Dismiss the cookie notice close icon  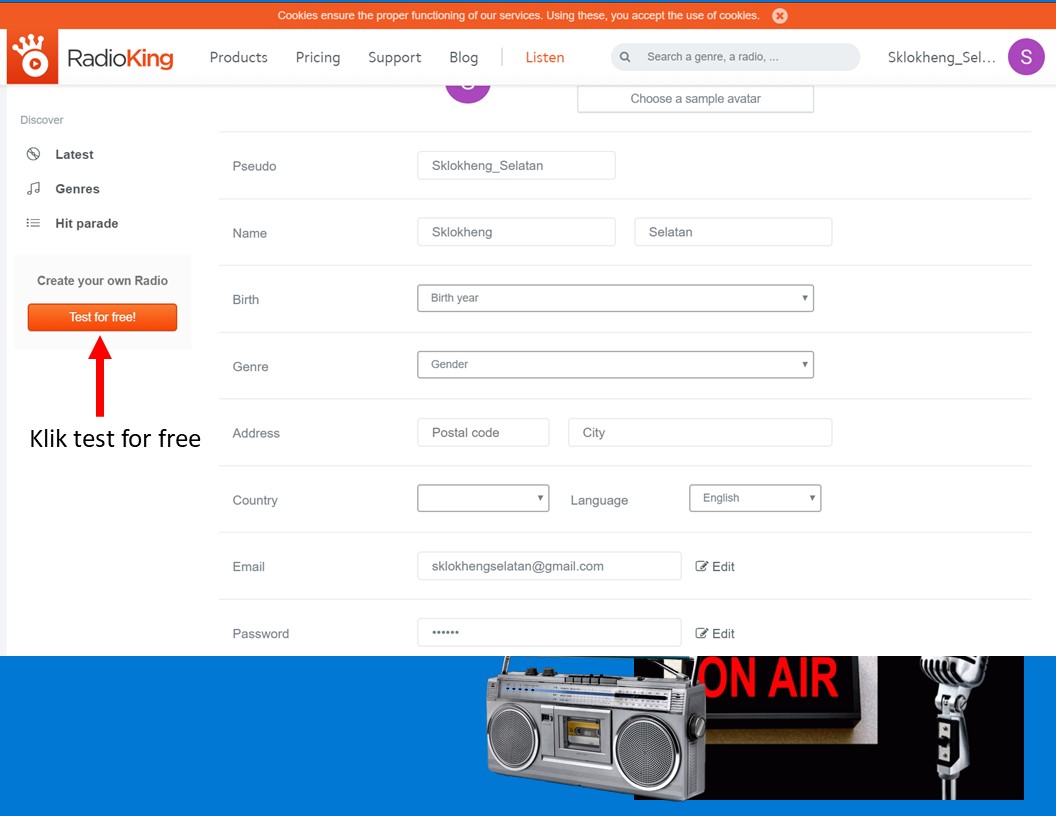[x=780, y=15]
